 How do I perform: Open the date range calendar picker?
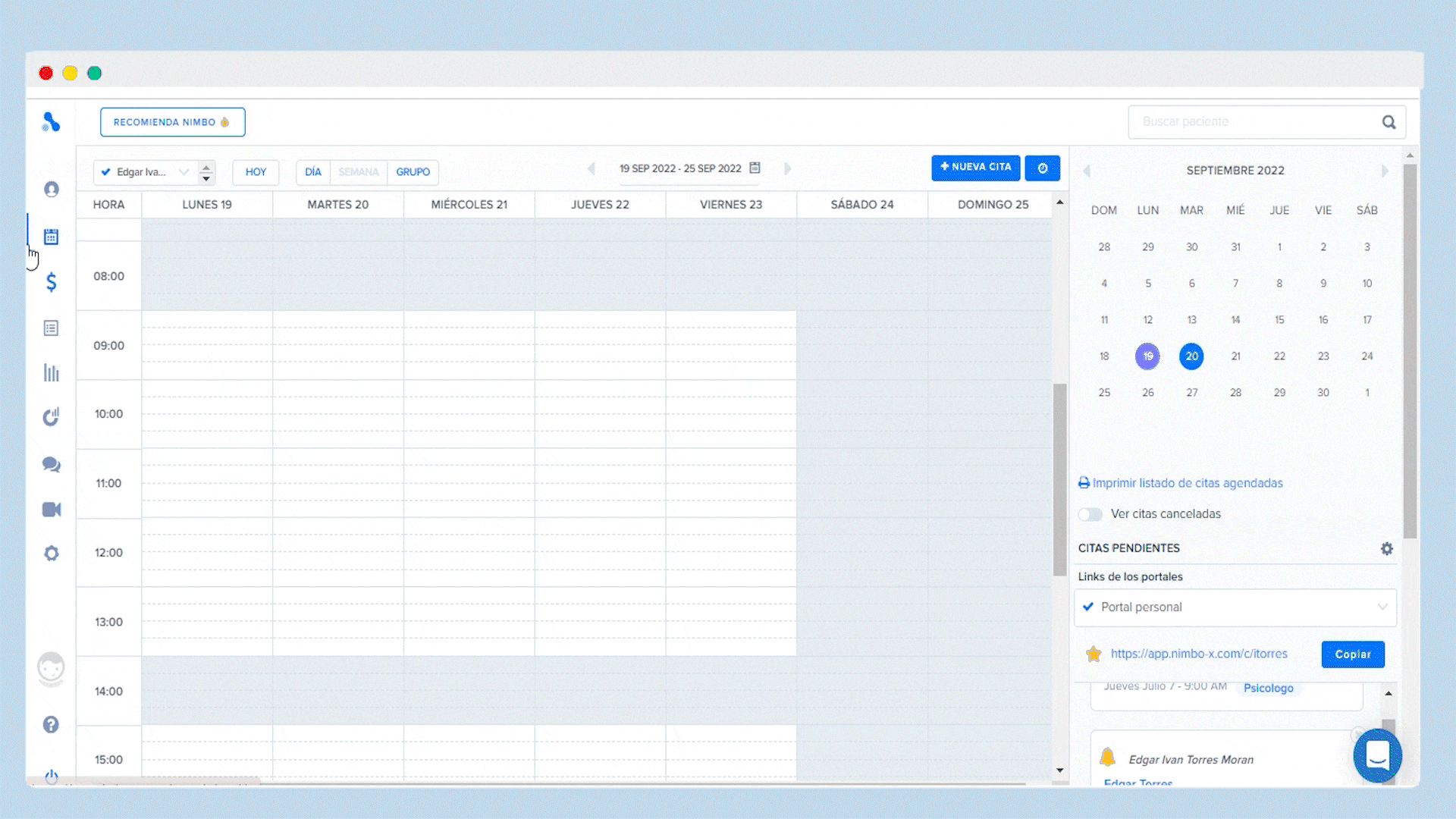[x=755, y=168]
